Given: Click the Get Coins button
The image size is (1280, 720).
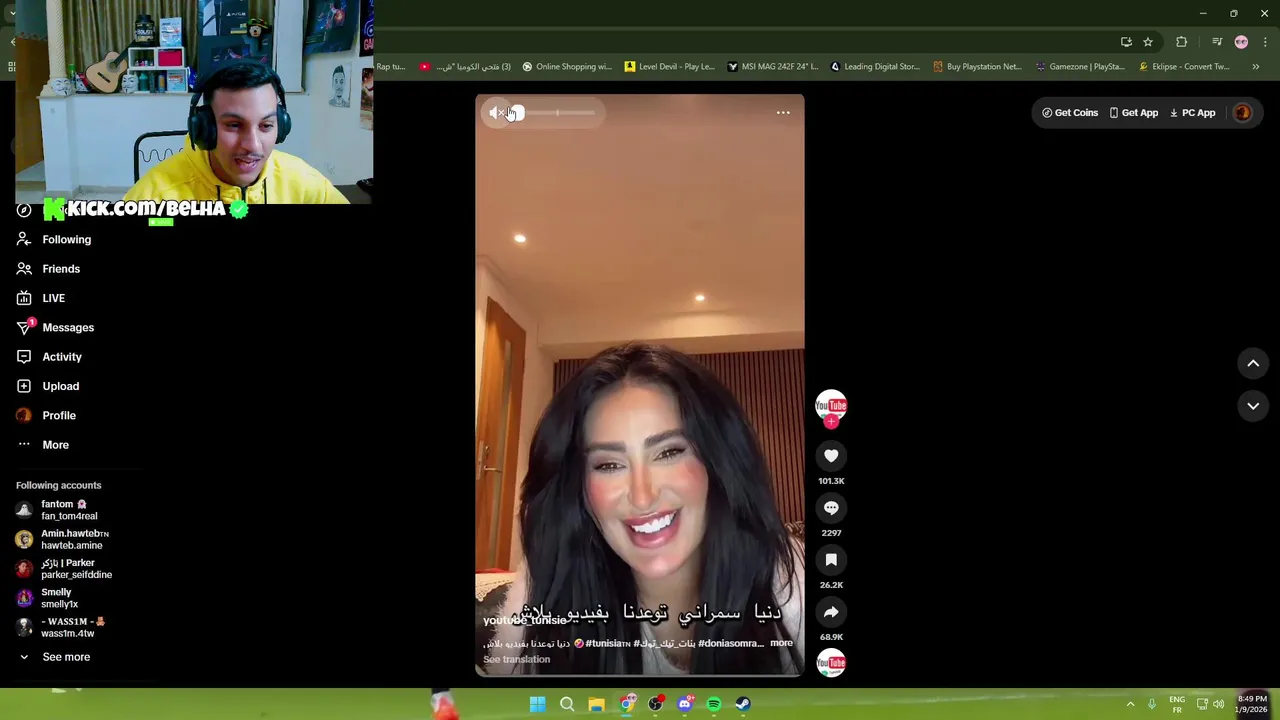Looking at the screenshot, I should 1070,113.
